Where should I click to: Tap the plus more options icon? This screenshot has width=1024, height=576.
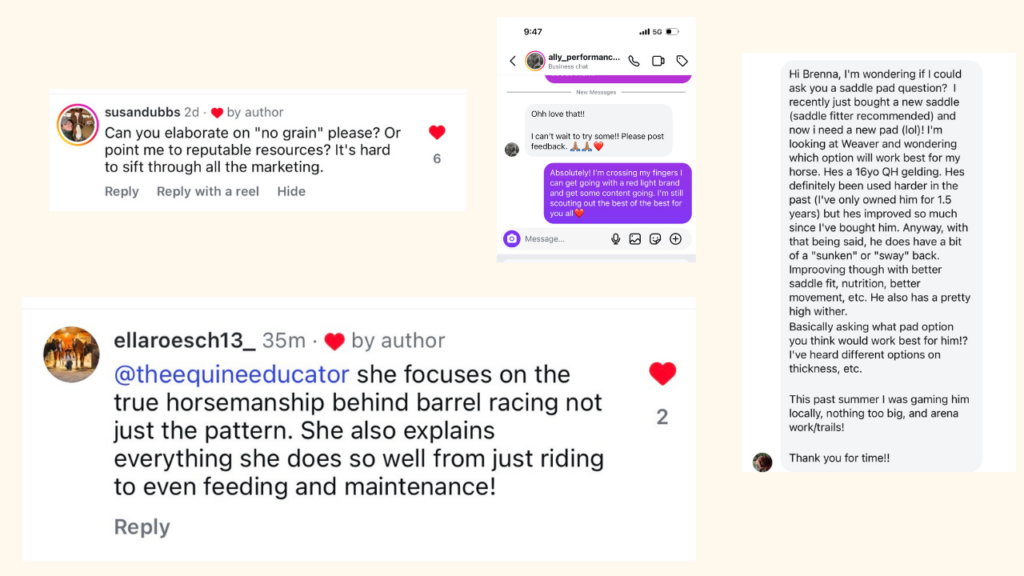point(676,239)
